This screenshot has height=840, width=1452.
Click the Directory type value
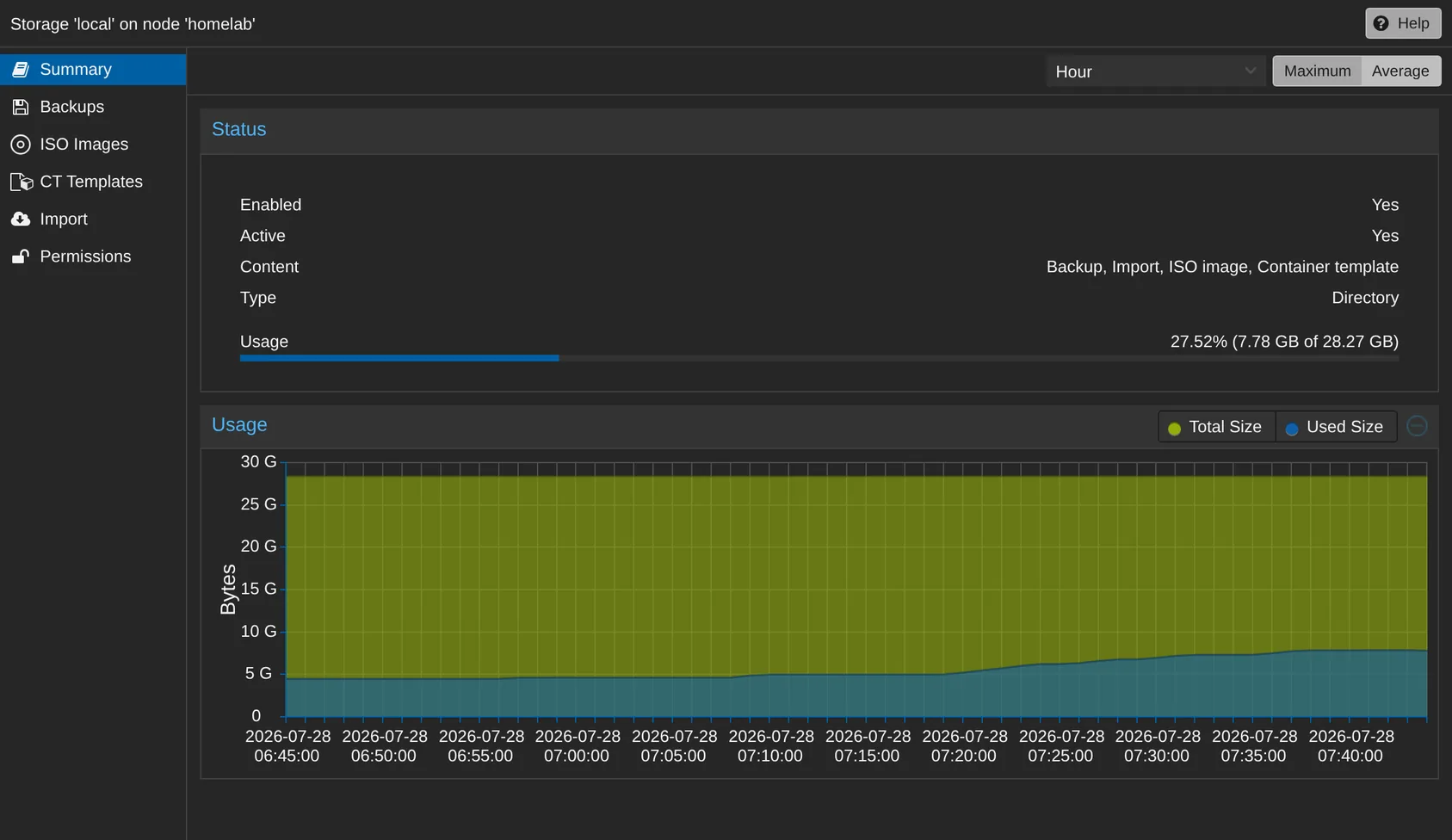(1365, 298)
